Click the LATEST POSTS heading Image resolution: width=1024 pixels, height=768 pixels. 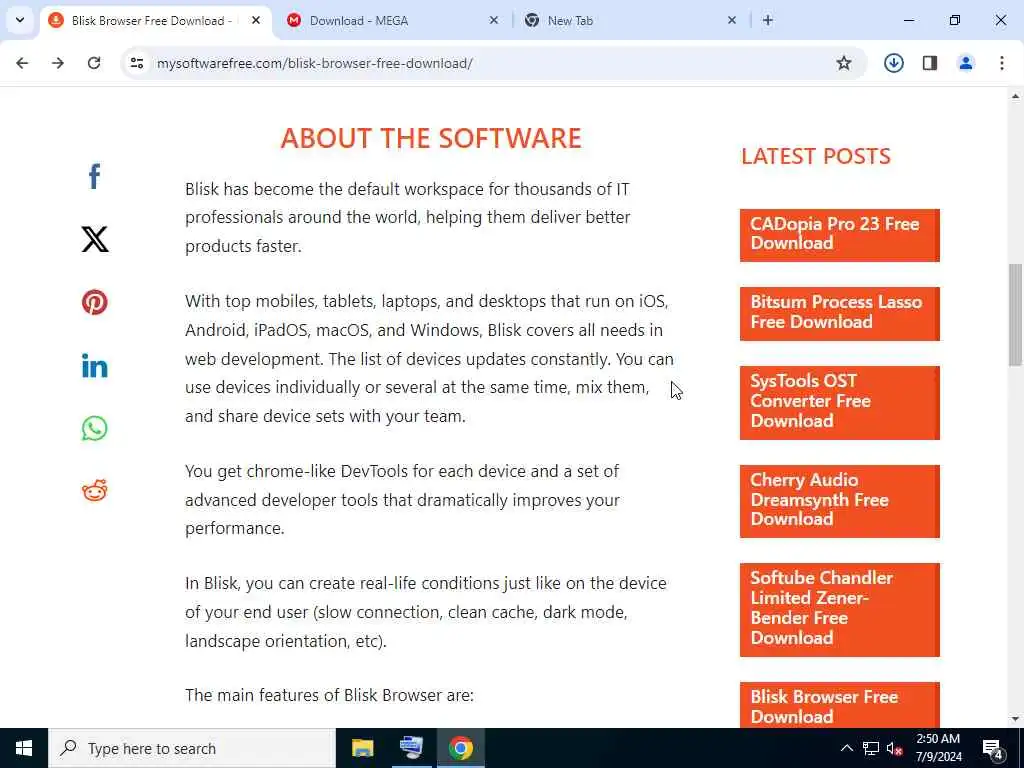(x=816, y=156)
